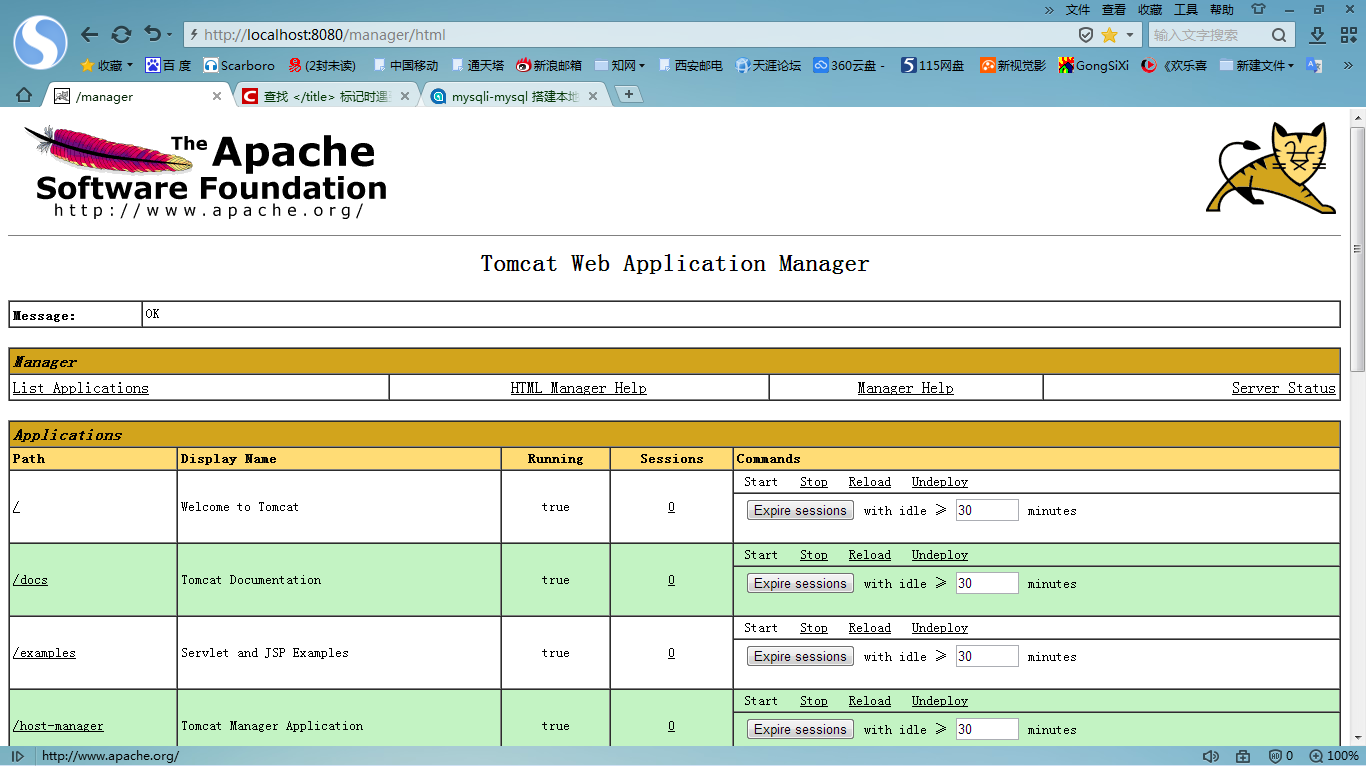Open address bar history dropdown arrow
Screen dimensions: 1366x766
point(1130,35)
